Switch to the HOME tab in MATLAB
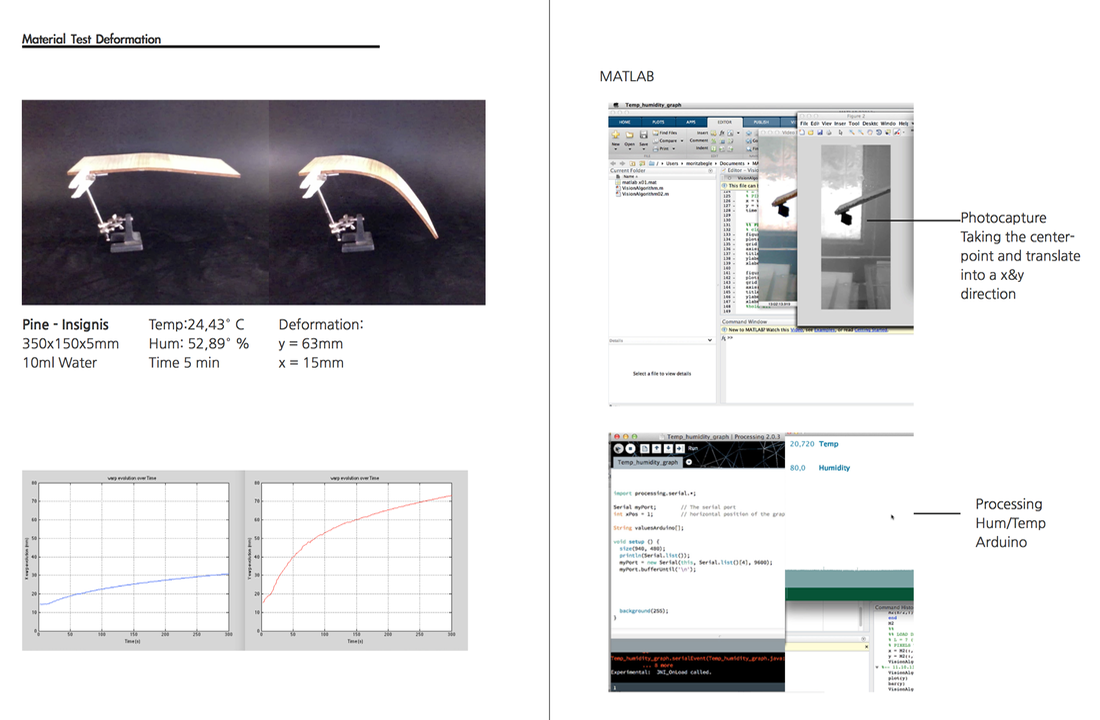This screenshot has width=1100, height=720. (624, 122)
